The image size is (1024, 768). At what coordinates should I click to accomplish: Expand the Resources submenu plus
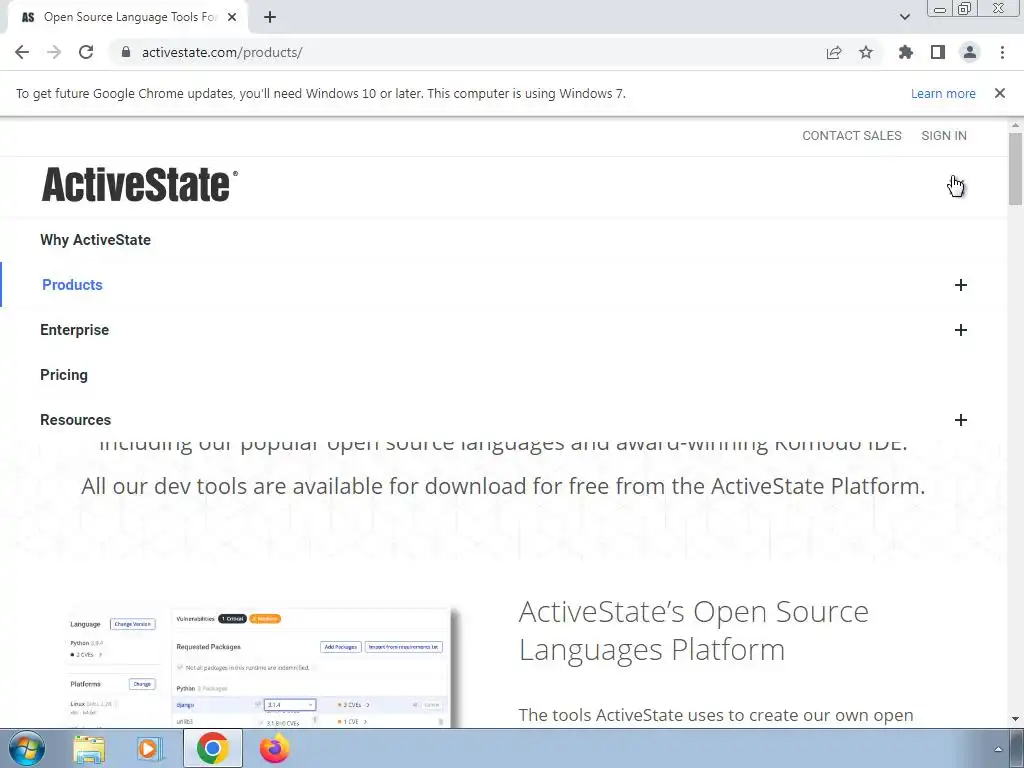pos(960,420)
